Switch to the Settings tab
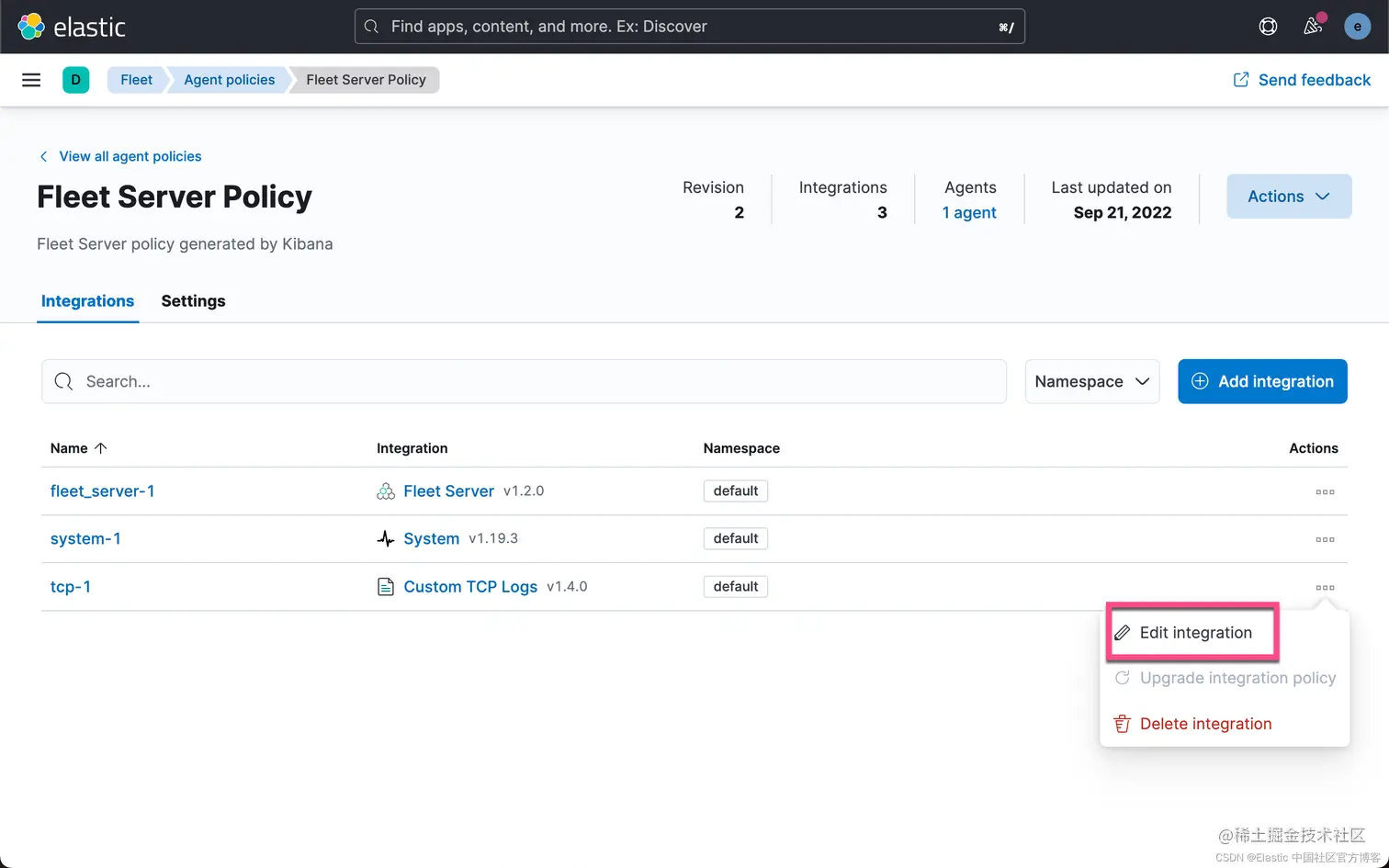 pyautogui.click(x=193, y=301)
